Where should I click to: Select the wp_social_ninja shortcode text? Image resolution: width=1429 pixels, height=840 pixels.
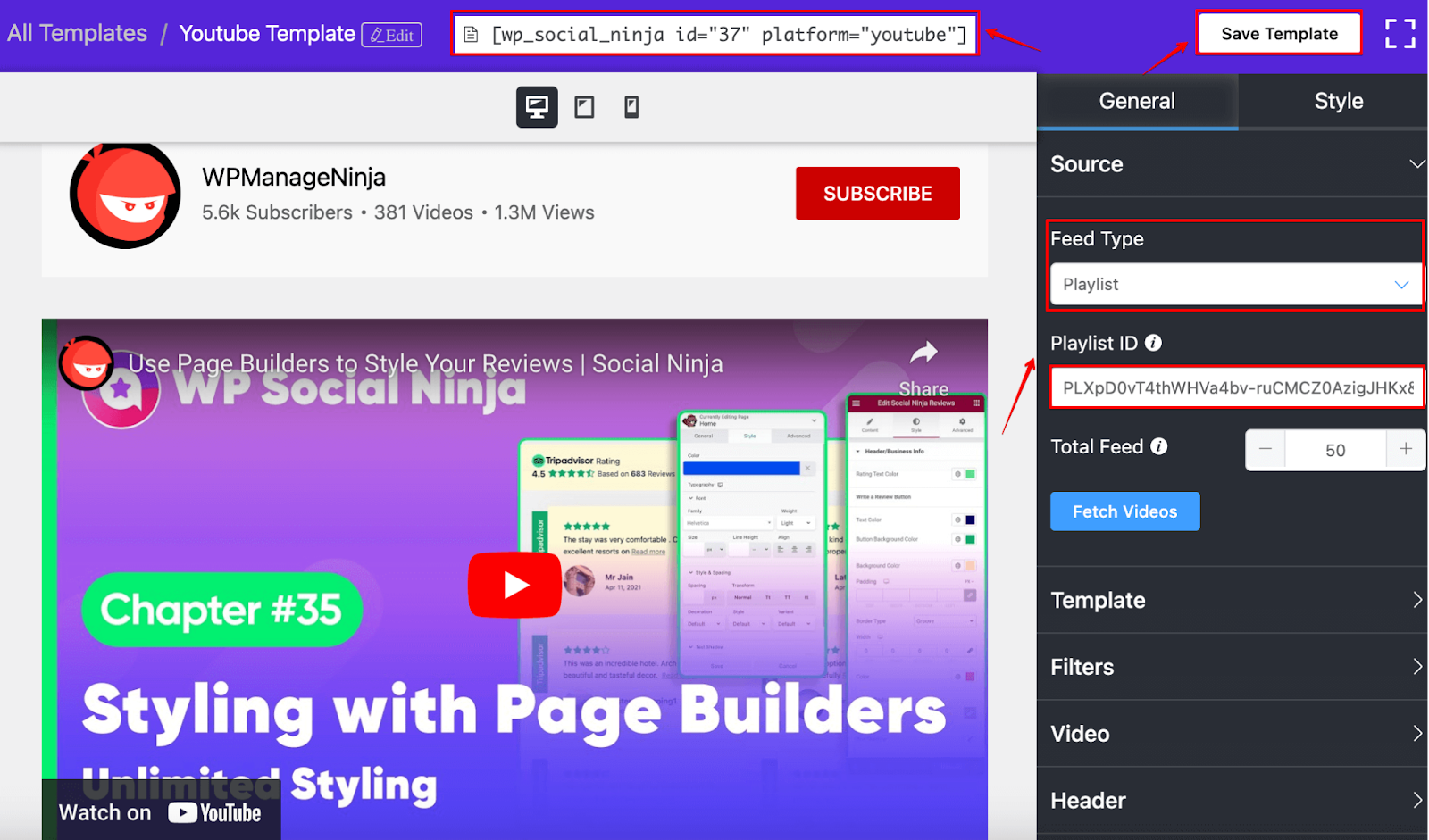click(729, 35)
